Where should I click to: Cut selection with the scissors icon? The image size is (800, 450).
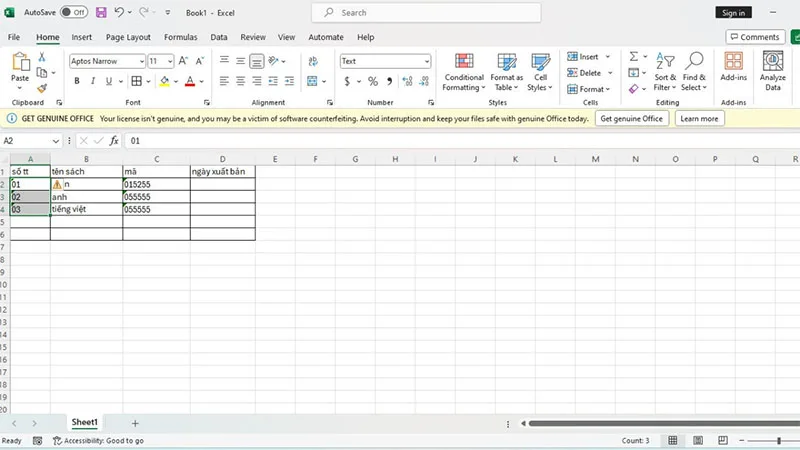[x=42, y=57]
